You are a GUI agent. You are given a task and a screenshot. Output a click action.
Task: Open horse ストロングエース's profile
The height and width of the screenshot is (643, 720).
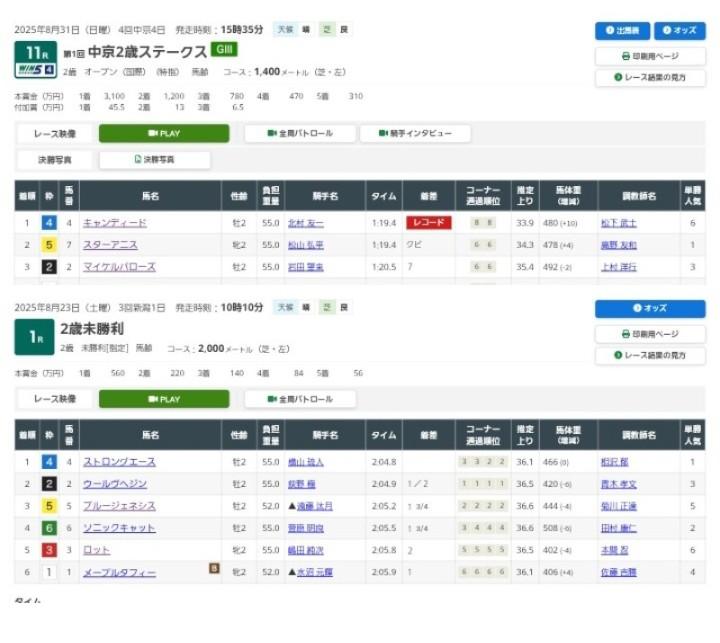click(119, 462)
